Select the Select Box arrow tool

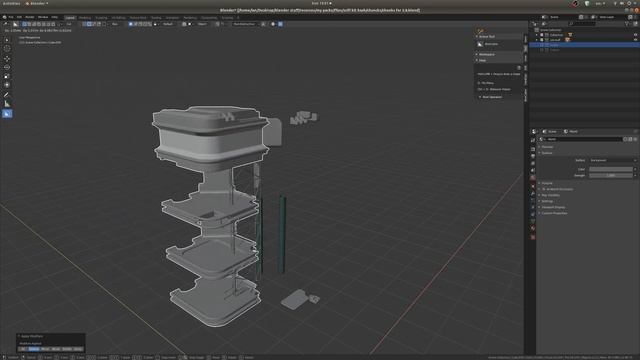[7, 40]
